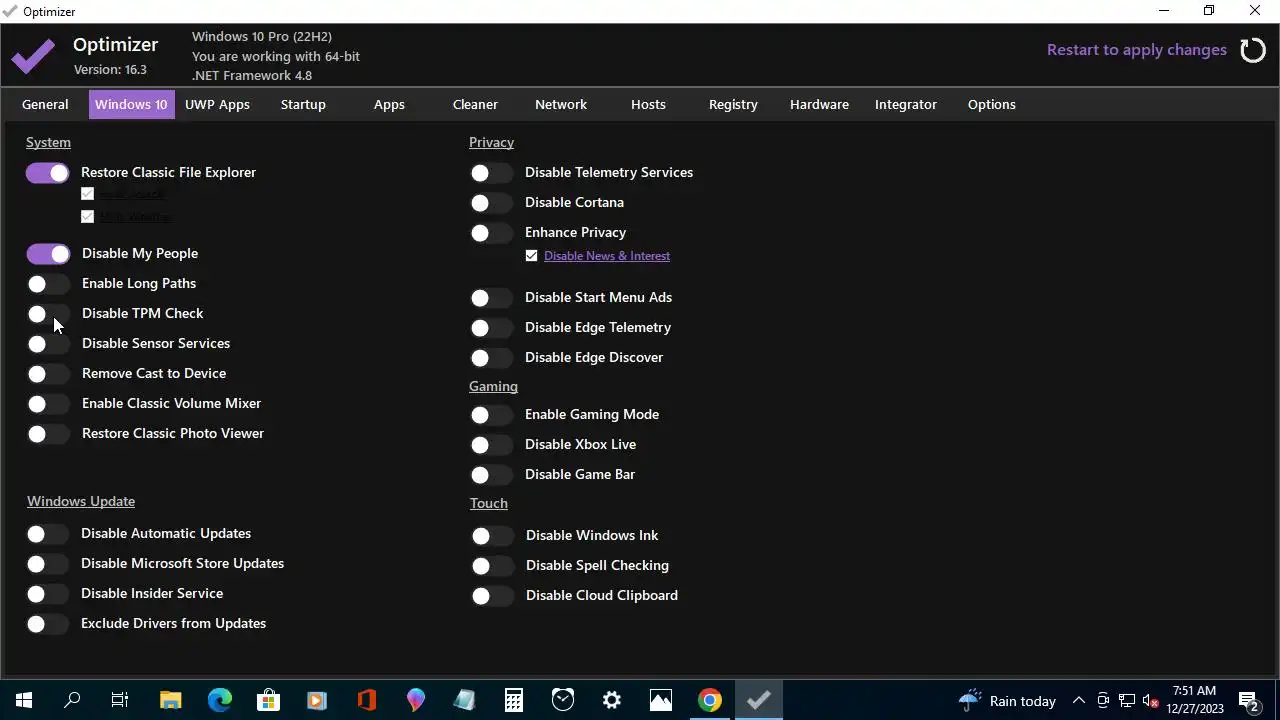This screenshot has width=1280, height=720.
Task: Click the taskbar clock showing 7:51 AM
Action: click(1195, 700)
